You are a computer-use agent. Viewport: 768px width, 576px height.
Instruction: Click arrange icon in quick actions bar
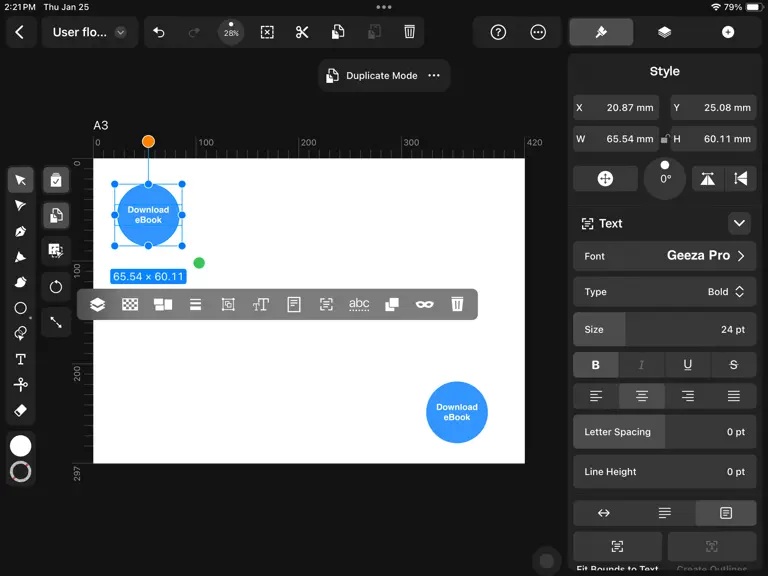163,305
